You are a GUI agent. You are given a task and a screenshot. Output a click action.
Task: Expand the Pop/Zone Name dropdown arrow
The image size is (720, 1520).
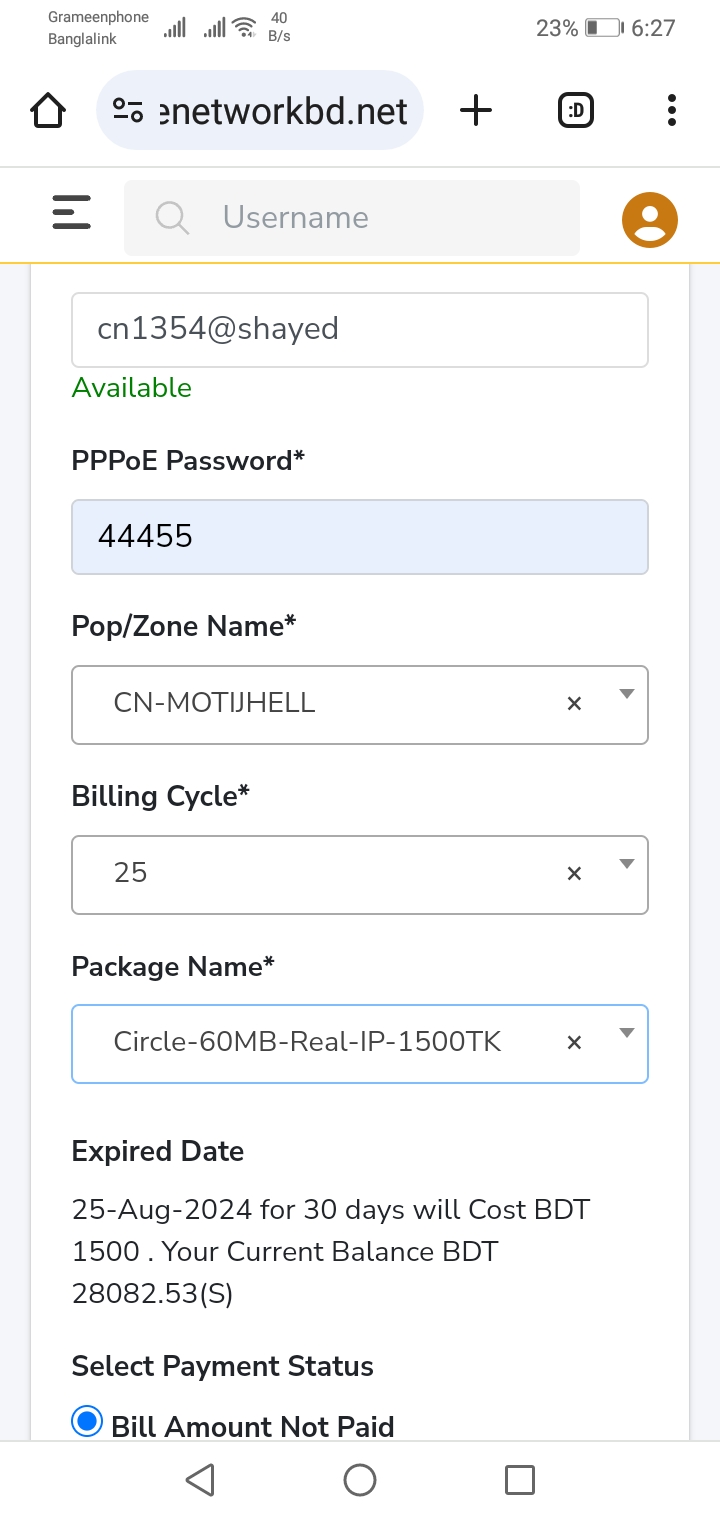click(627, 694)
